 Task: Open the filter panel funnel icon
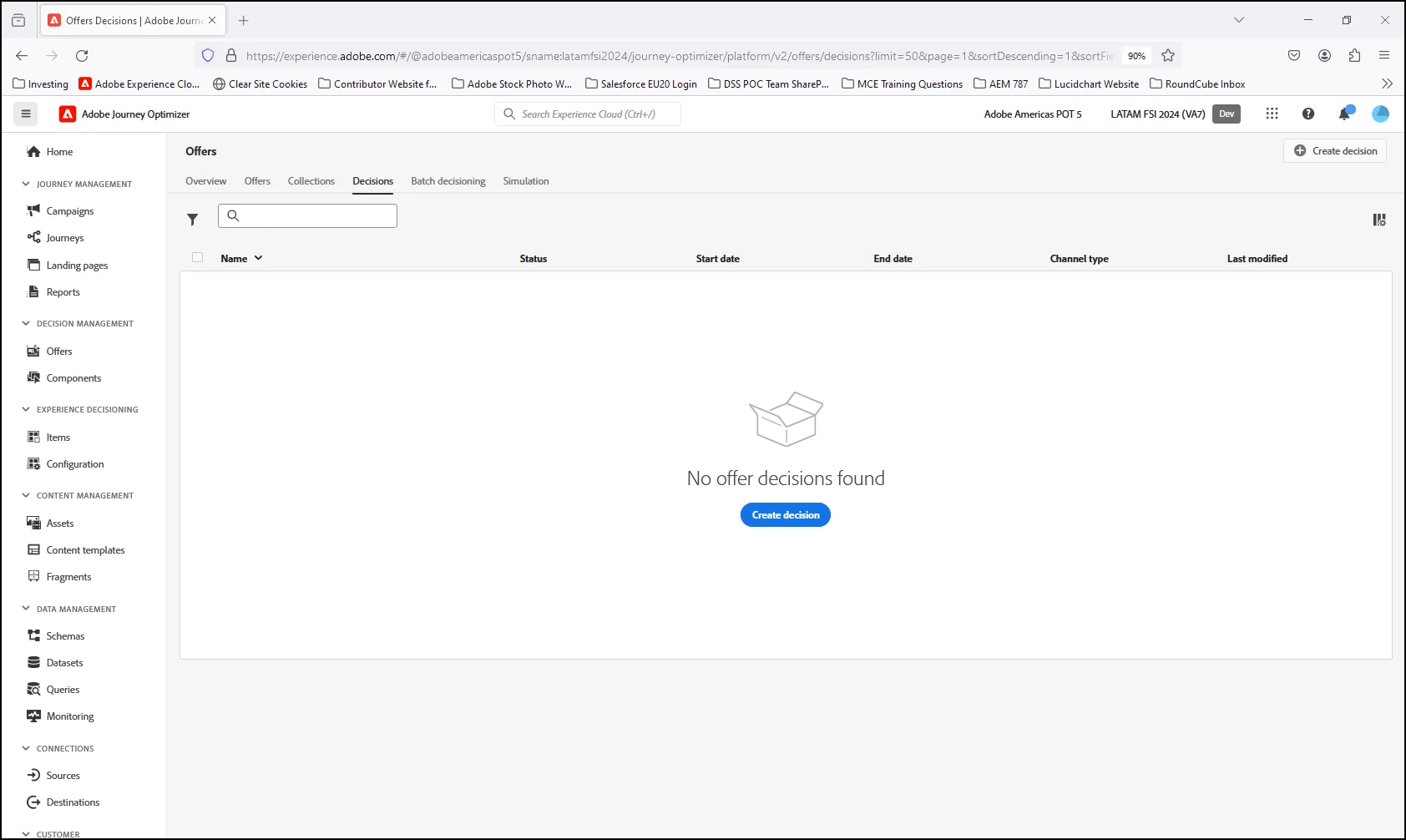coord(193,220)
